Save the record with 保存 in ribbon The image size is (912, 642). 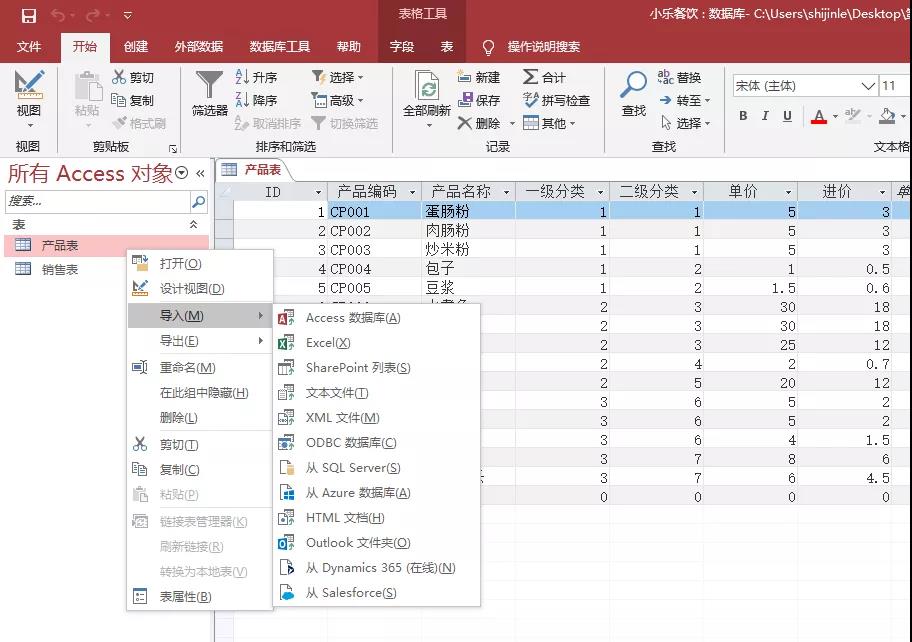tap(478, 100)
